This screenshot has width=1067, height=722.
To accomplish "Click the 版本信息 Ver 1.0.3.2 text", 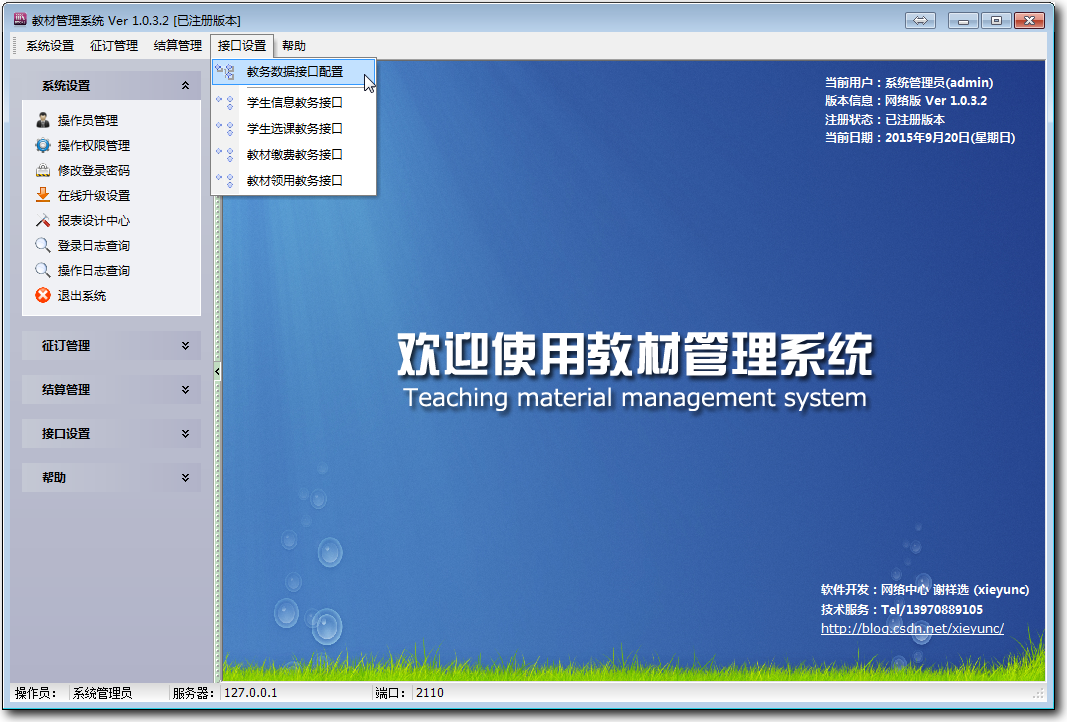I will pos(906,101).
